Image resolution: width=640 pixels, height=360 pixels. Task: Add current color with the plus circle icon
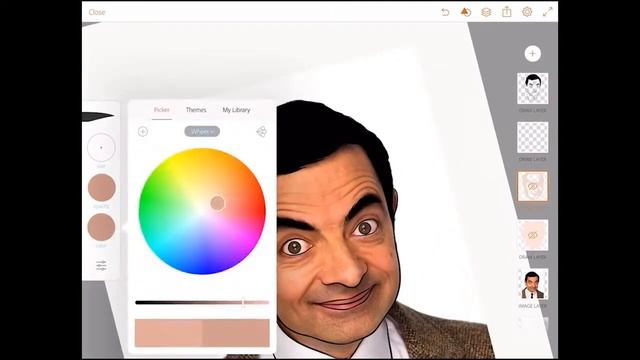pos(143,131)
